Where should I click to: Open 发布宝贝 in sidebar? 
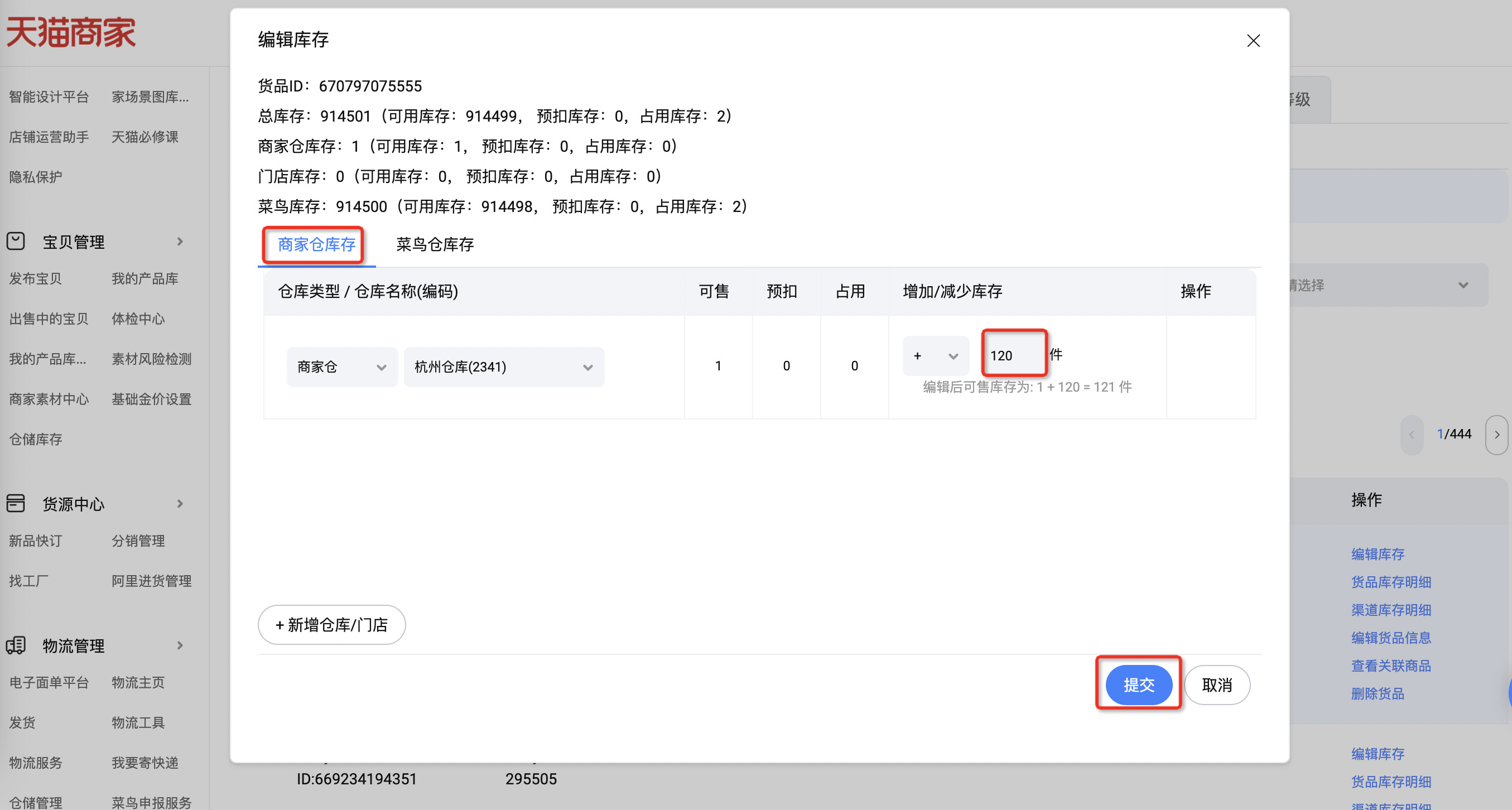(35, 278)
